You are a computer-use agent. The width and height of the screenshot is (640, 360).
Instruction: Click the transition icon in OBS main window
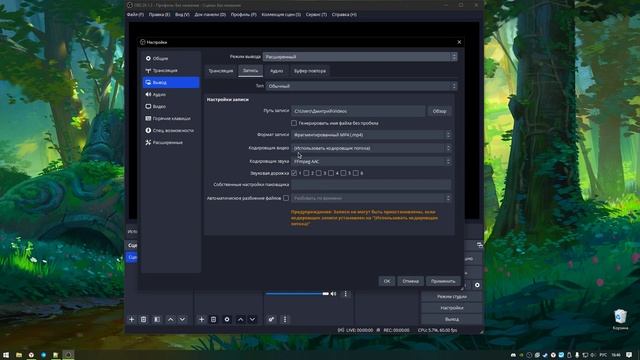point(480,244)
